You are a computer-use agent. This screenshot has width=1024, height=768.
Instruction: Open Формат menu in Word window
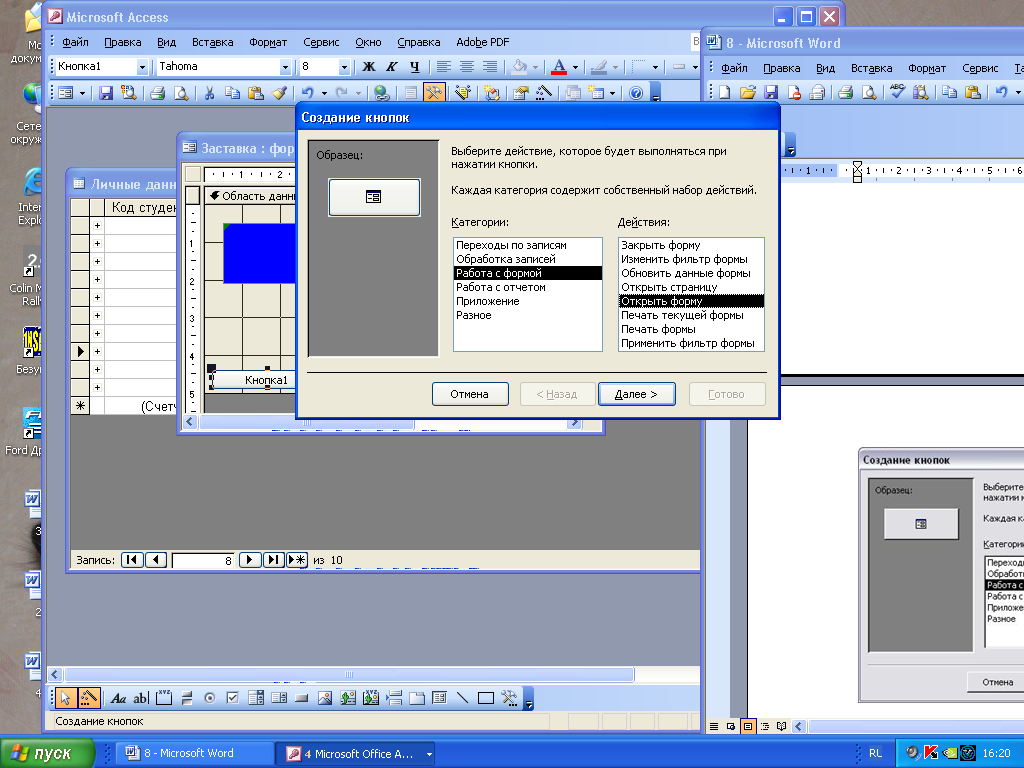point(927,68)
